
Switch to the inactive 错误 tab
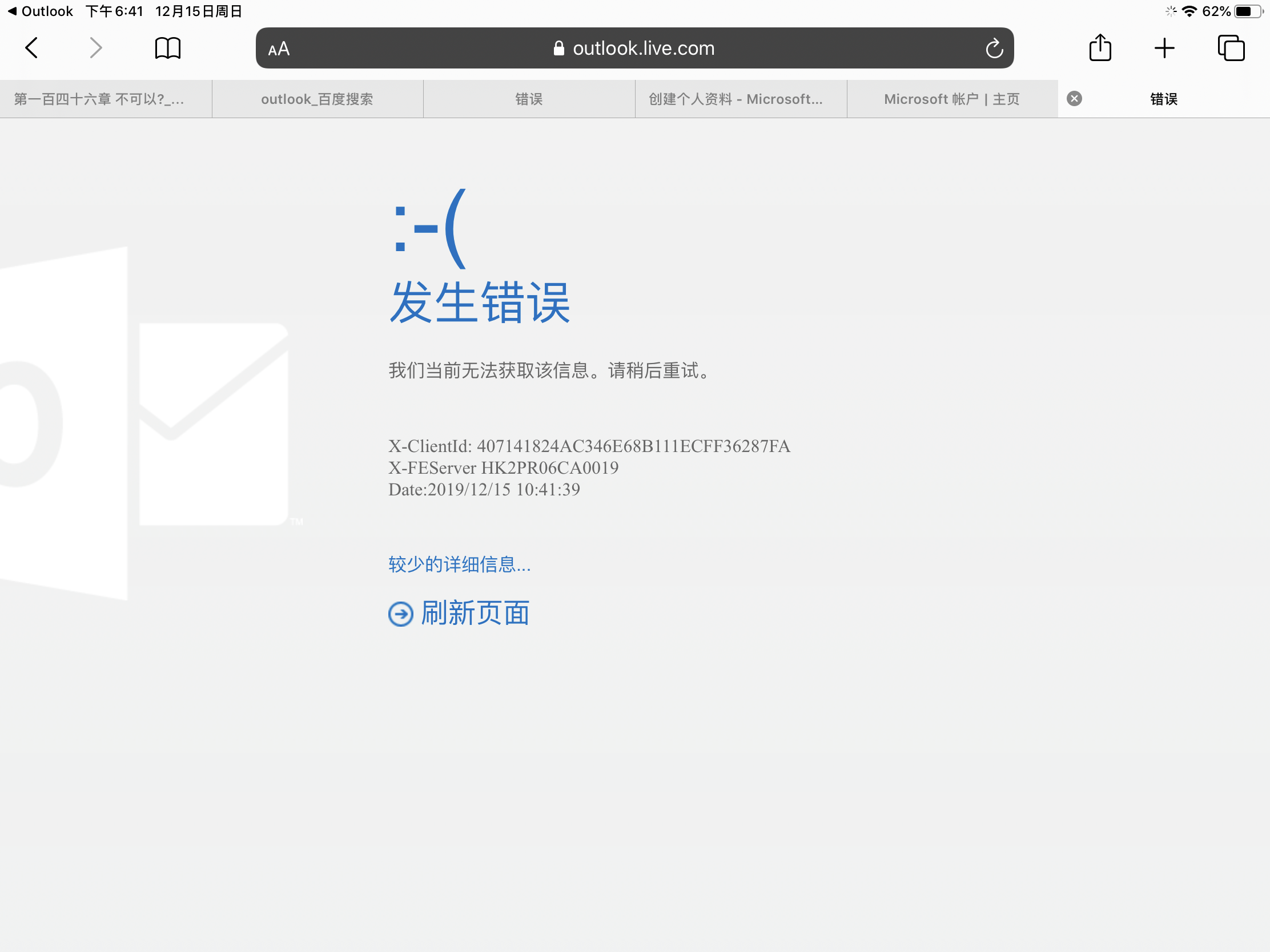529,99
